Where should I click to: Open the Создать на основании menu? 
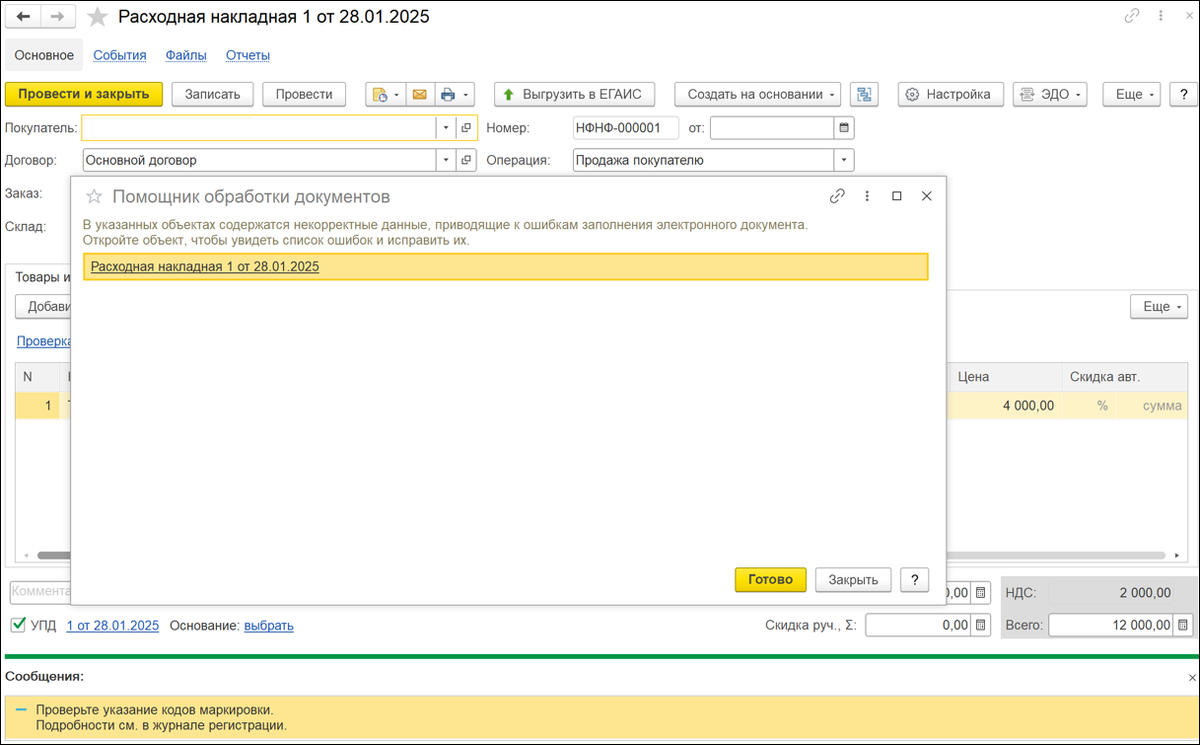pos(758,94)
